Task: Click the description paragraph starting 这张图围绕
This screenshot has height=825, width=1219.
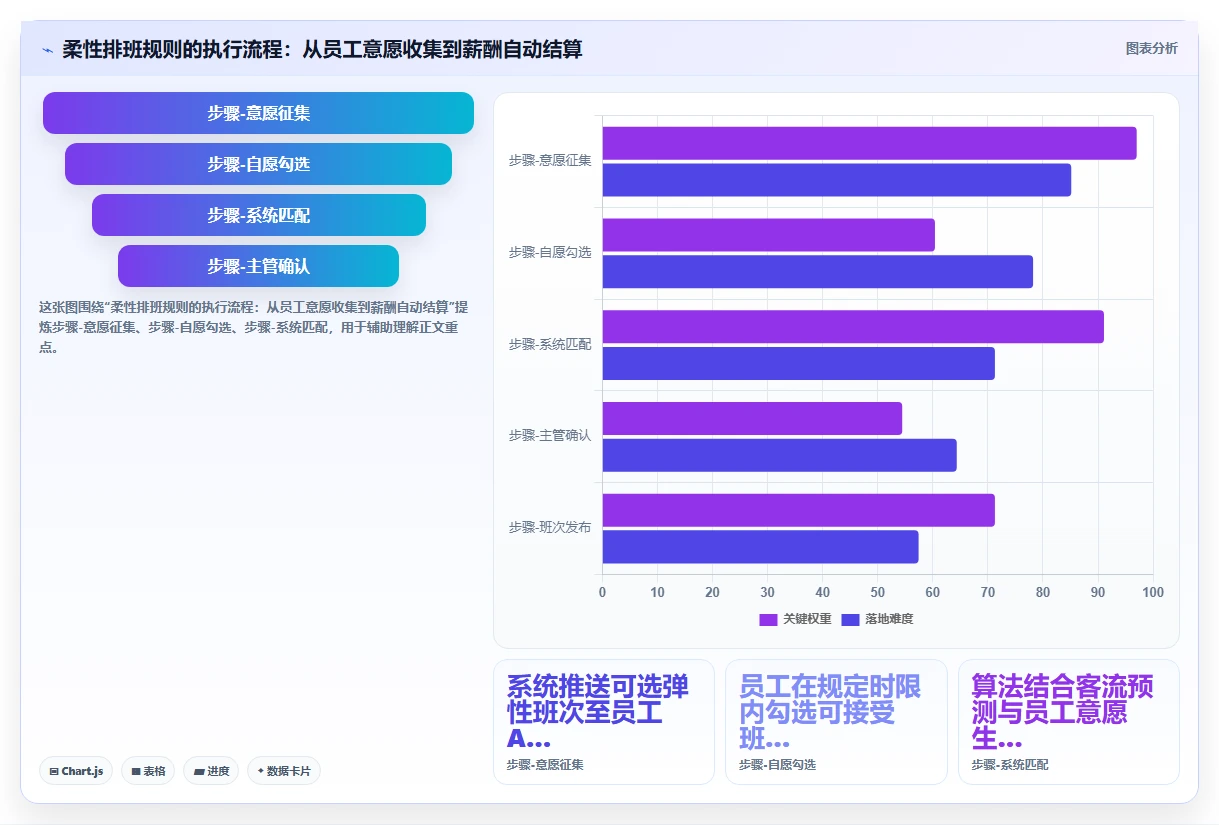Action: 254,327
